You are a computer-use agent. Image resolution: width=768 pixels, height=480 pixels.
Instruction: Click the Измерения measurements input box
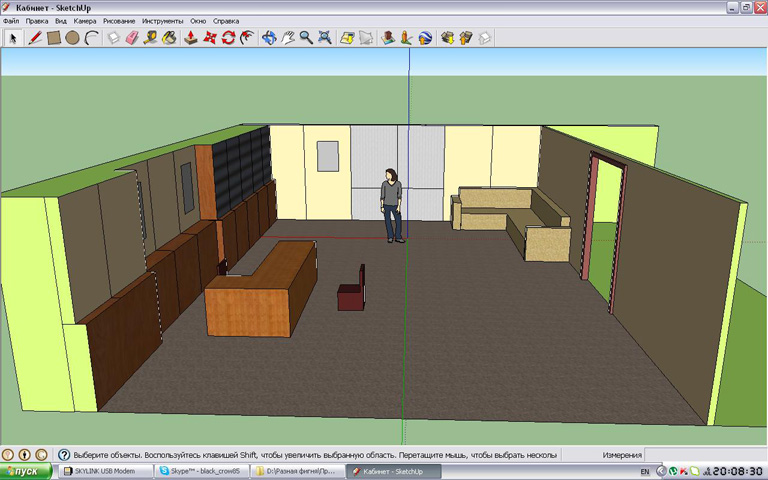tap(705, 455)
